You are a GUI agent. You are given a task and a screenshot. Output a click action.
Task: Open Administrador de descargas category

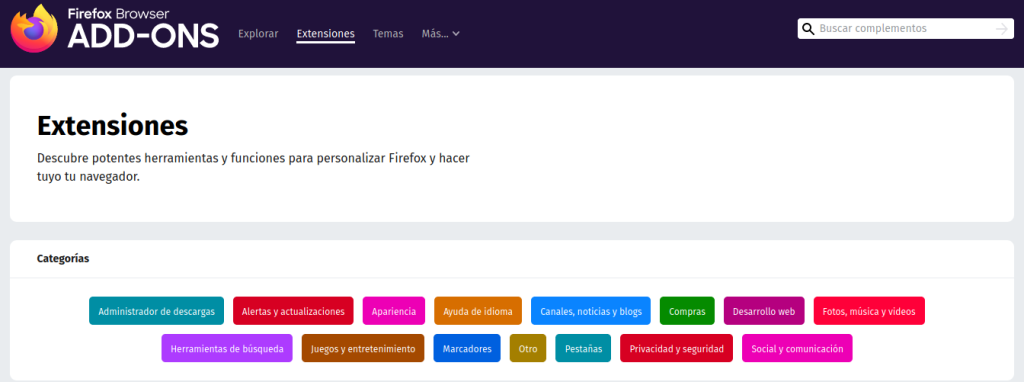[x=157, y=311]
